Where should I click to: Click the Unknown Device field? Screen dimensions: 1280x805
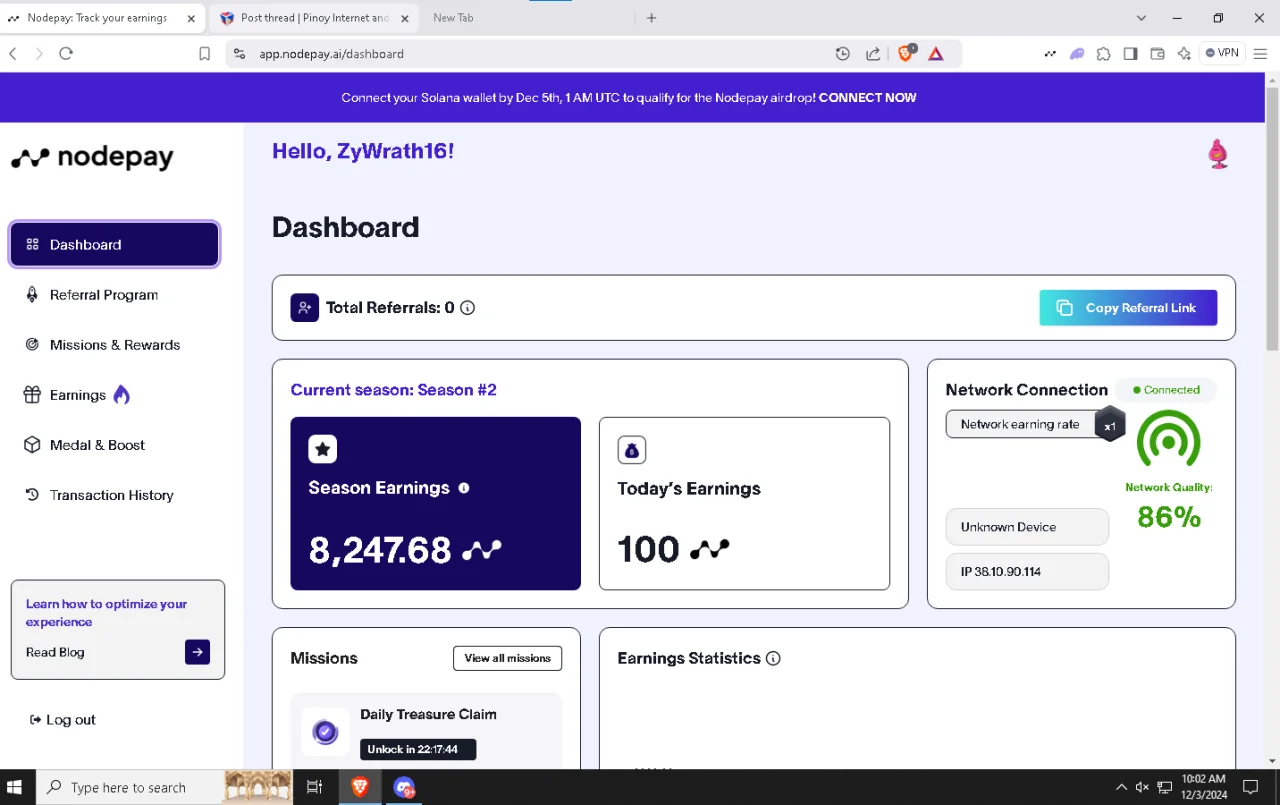pos(1027,527)
